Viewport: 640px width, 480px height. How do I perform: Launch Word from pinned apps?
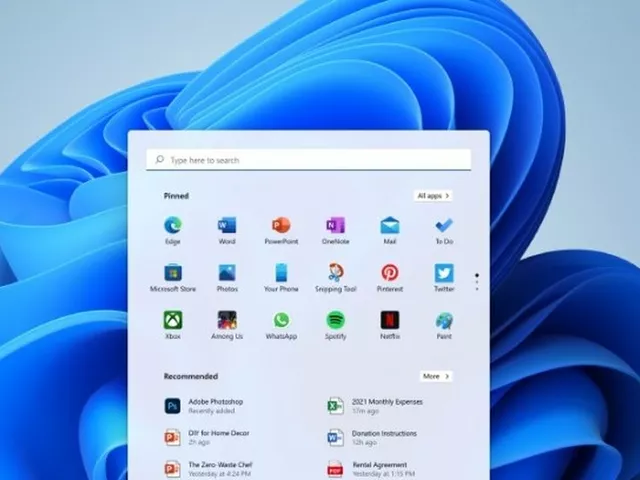click(227, 226)
